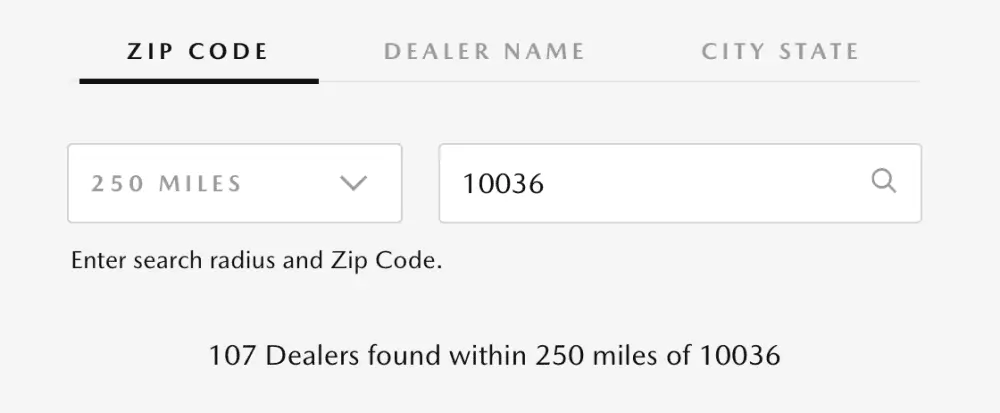Open the 250 MILES radius dropdown

tap(235, 183)
